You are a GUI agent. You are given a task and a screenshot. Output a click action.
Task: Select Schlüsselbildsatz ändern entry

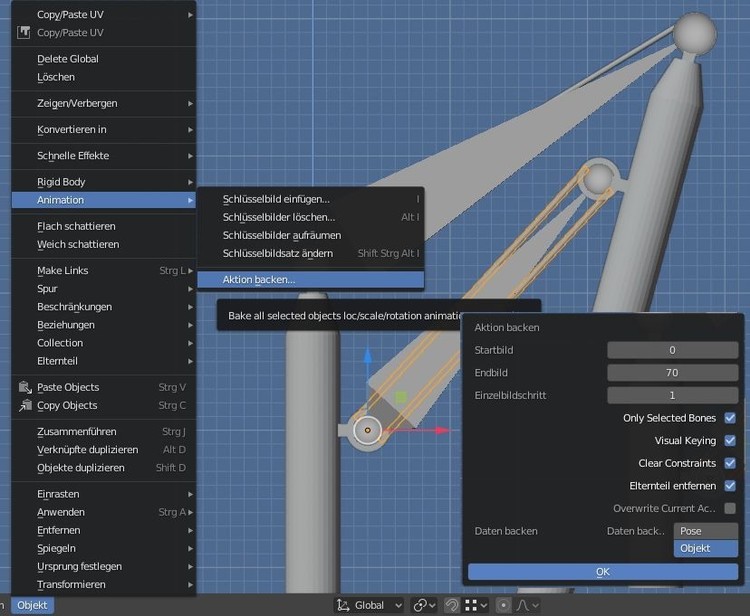(310, 253)
